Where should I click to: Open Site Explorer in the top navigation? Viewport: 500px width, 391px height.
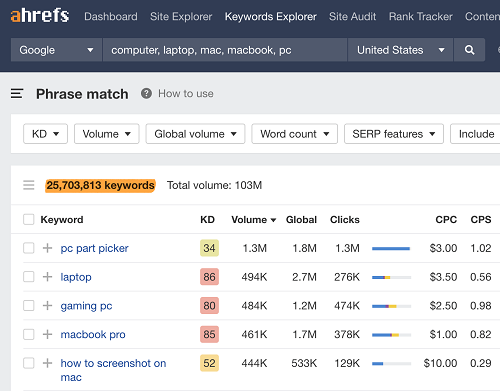(x=181, y=16)
